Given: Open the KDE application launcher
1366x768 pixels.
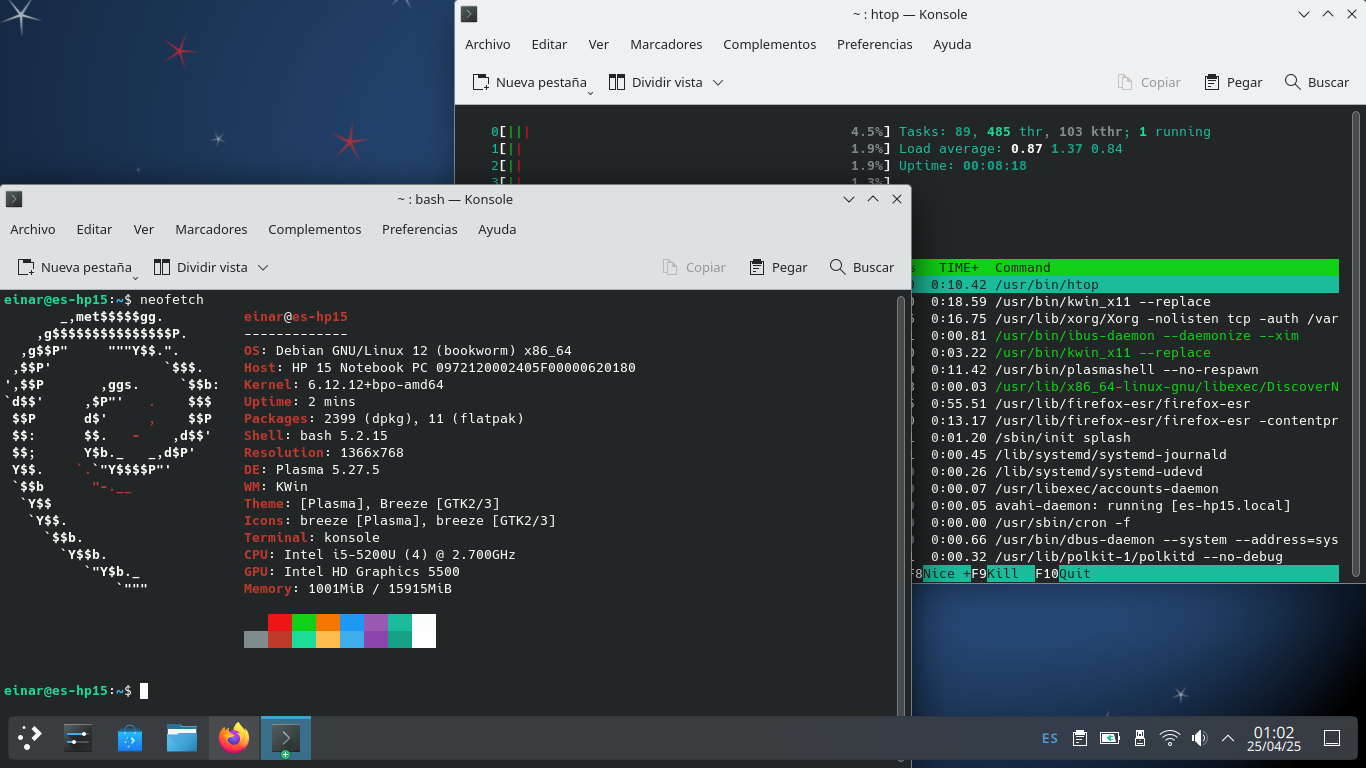Looking at the screenshot, I should (x=30, y=739).
